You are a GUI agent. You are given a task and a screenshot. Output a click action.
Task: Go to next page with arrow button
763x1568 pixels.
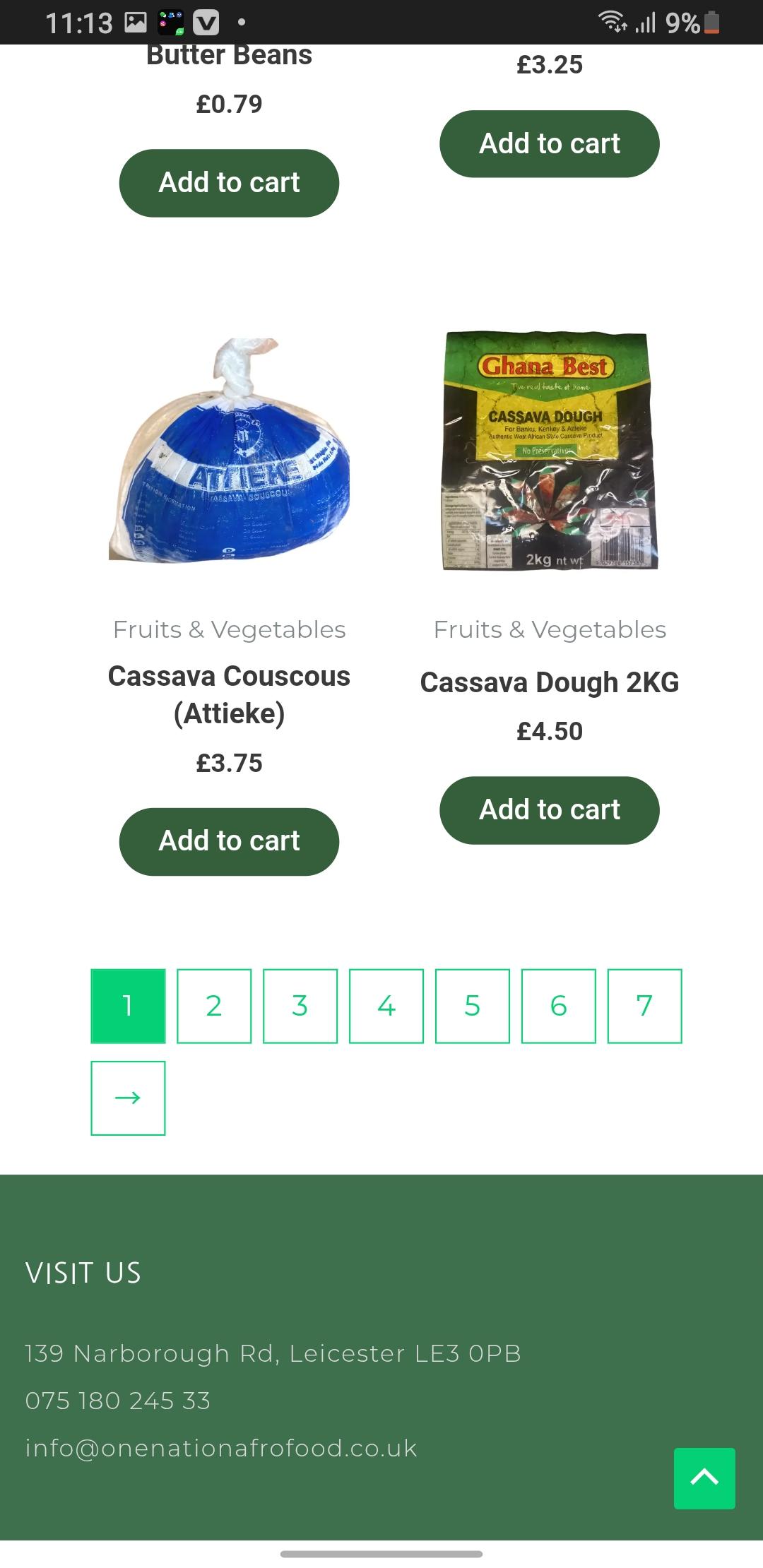point(128,1098)
